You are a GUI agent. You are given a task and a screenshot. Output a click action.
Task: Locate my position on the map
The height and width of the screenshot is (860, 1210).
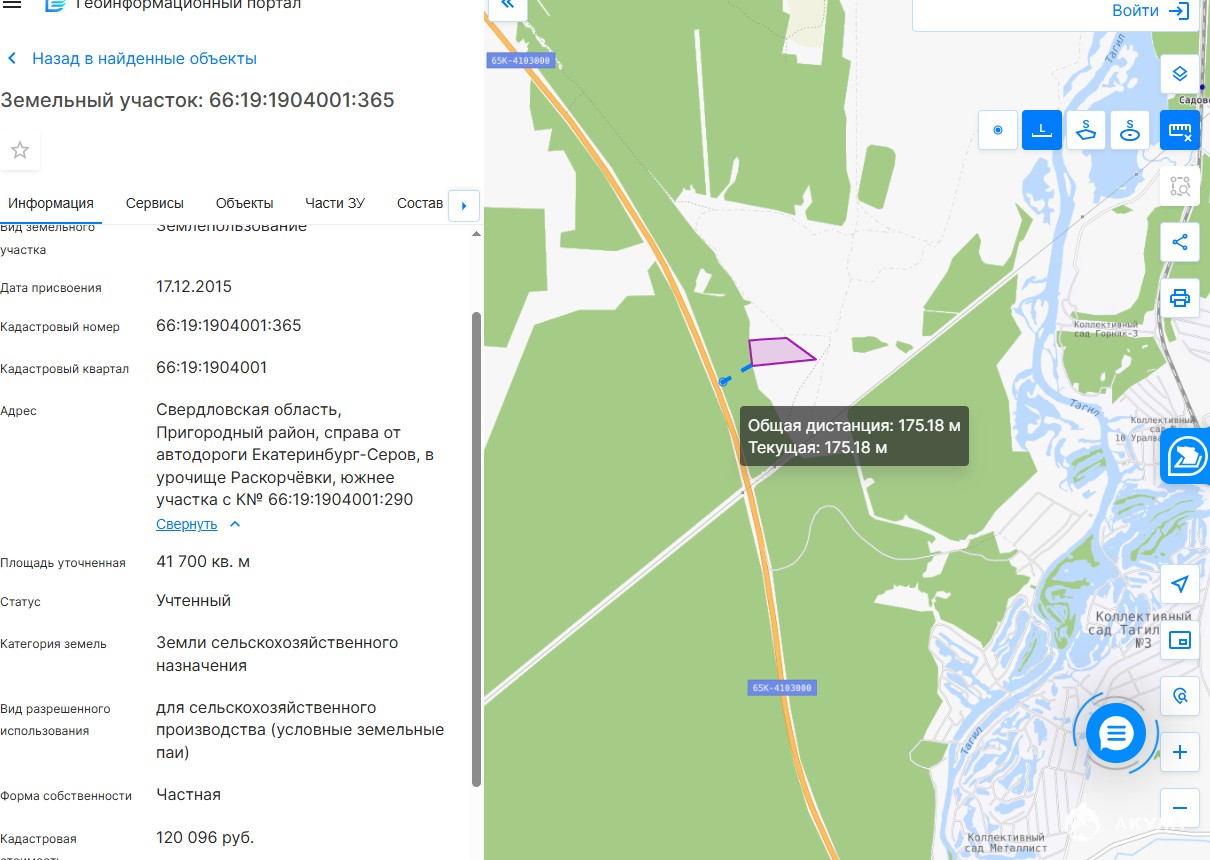point(1180,584)
